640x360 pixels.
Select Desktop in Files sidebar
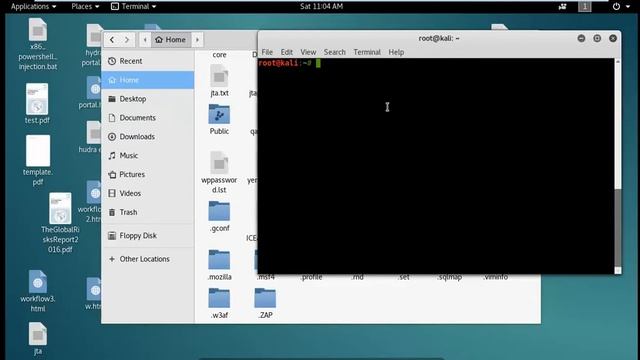(x=148, y=99)
